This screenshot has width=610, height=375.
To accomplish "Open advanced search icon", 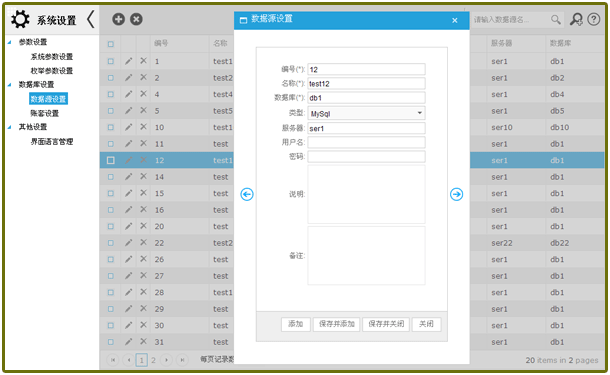I will pyautogui.click(x=576, y=19).
